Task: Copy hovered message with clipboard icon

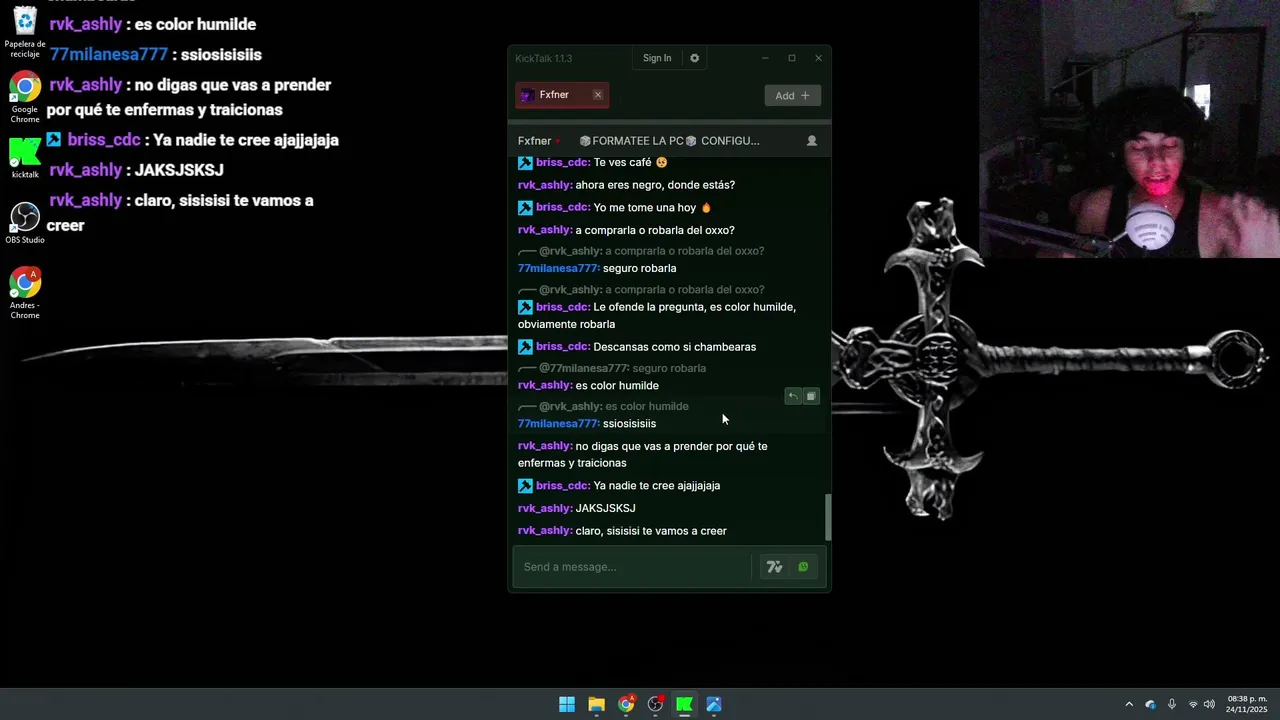Action: pyautogui.click(x=811, y=397)
